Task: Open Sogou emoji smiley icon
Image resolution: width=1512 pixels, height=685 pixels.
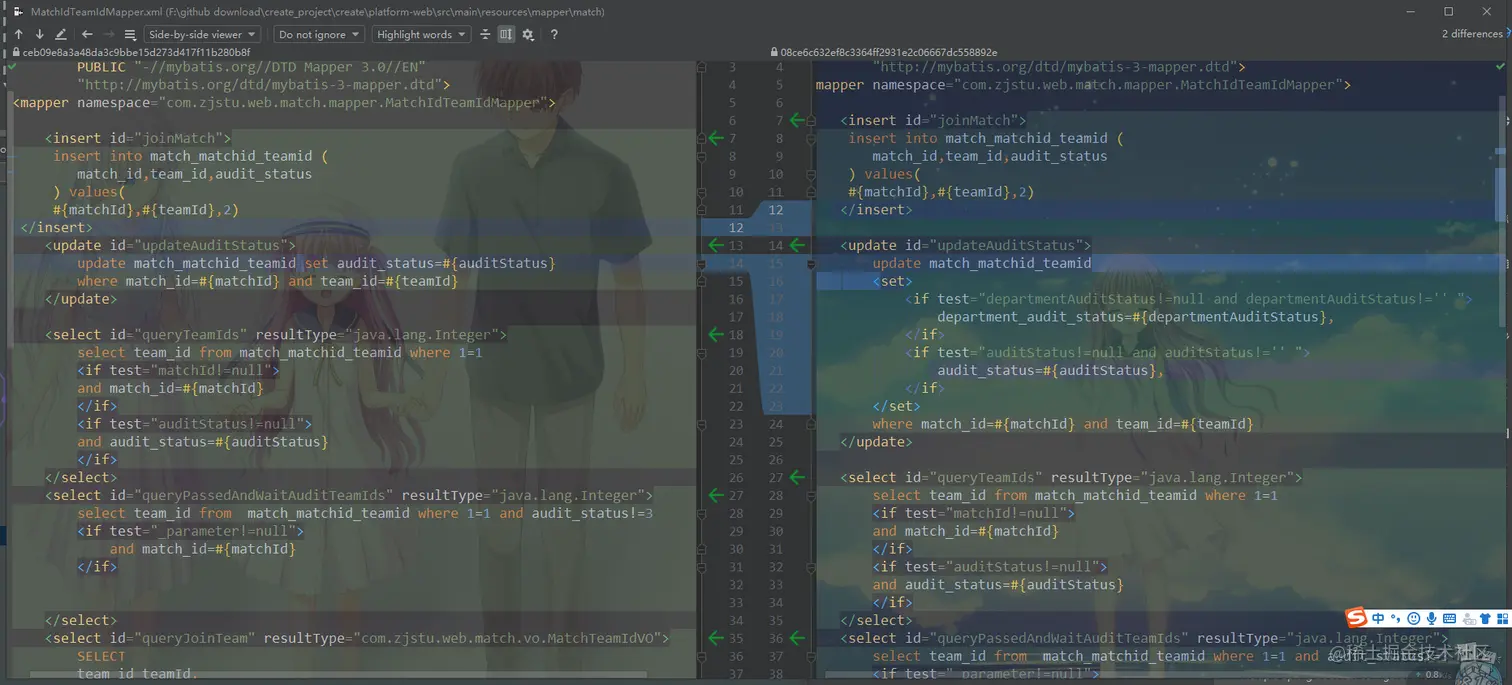Action: click(x=1414, y=618)
